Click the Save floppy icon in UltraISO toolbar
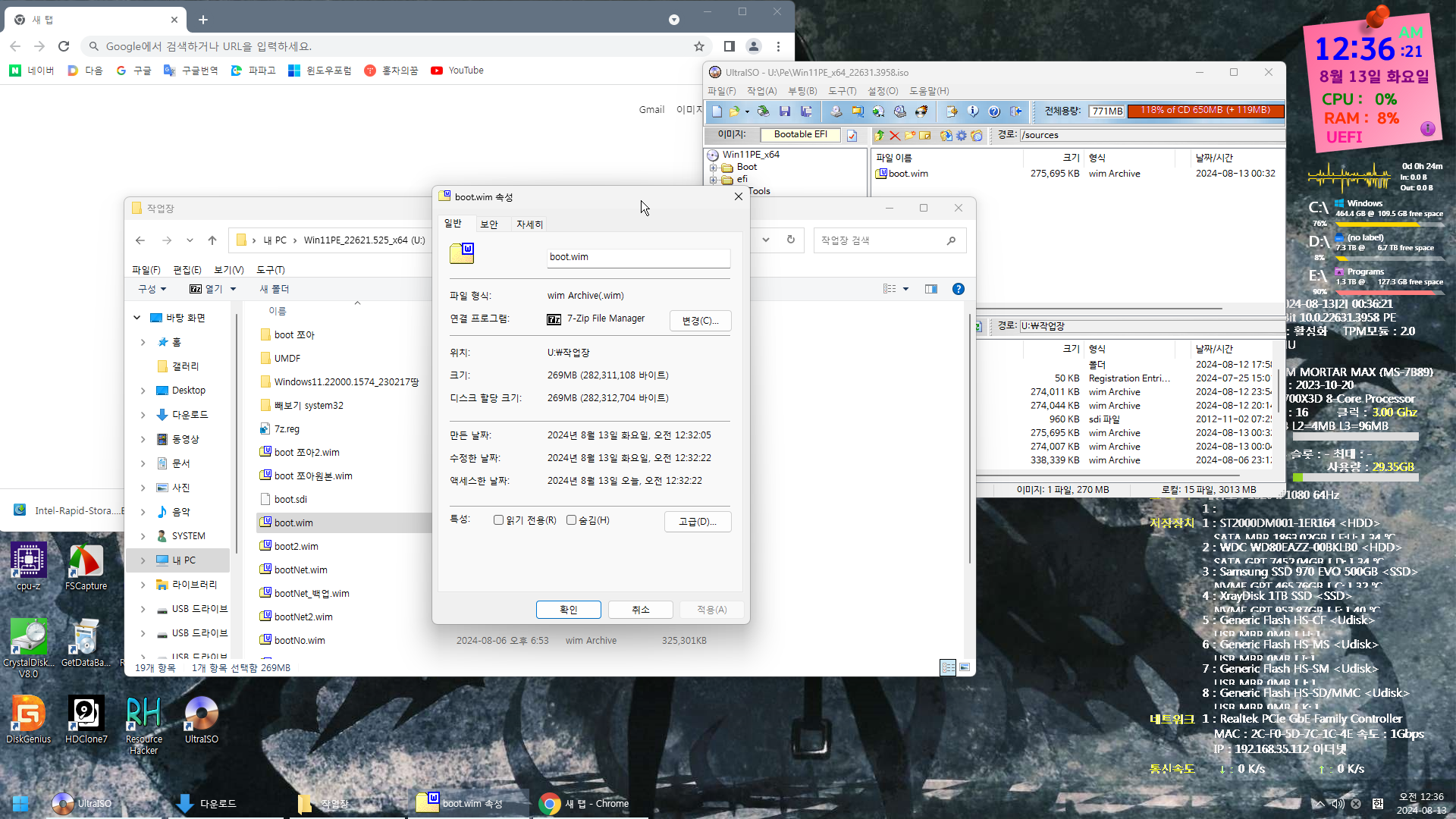1456x819 pixels. click(785, 111)
